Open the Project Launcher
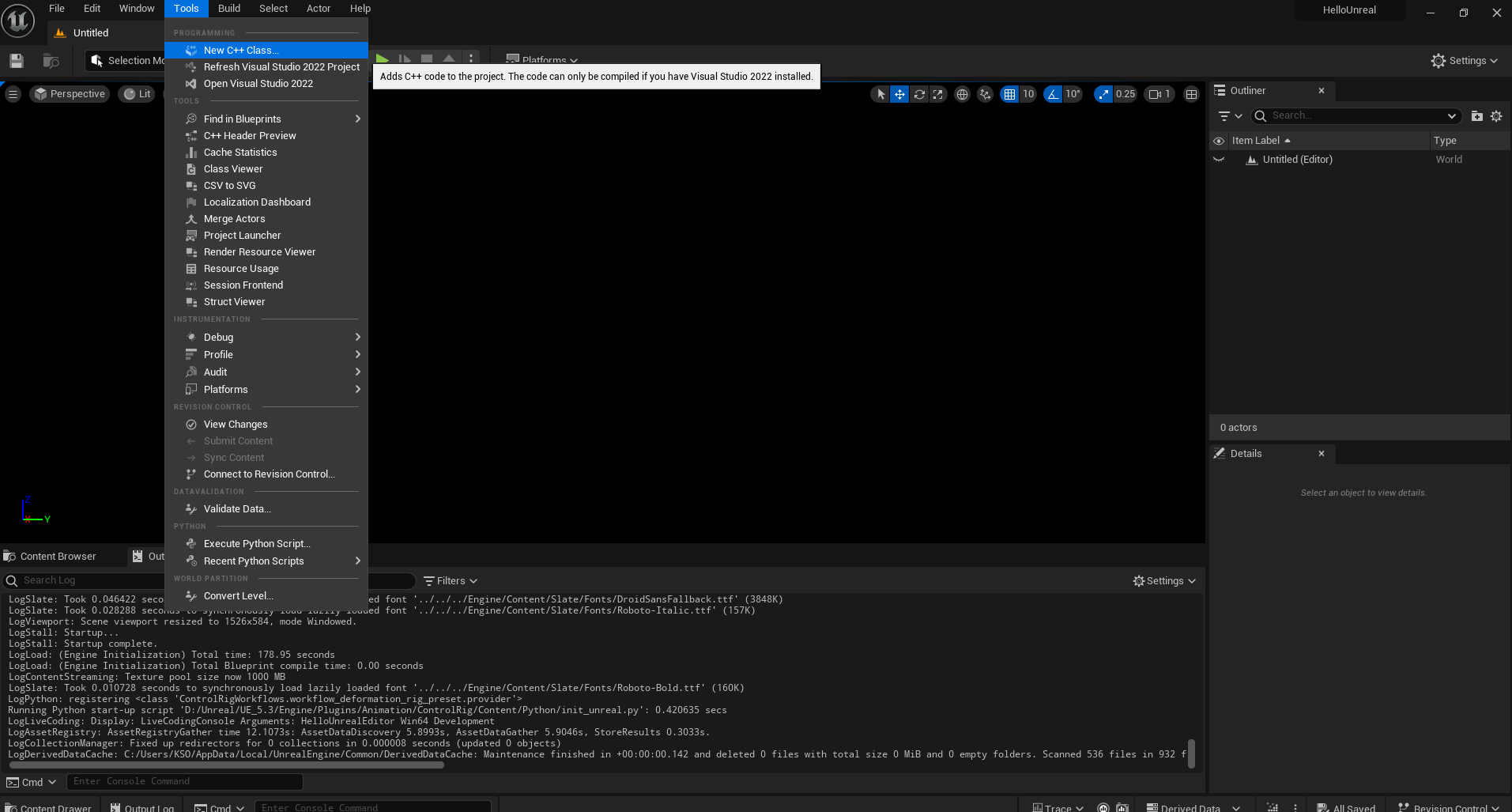The height and width of the screenshot is (812, 1512). 266,235
